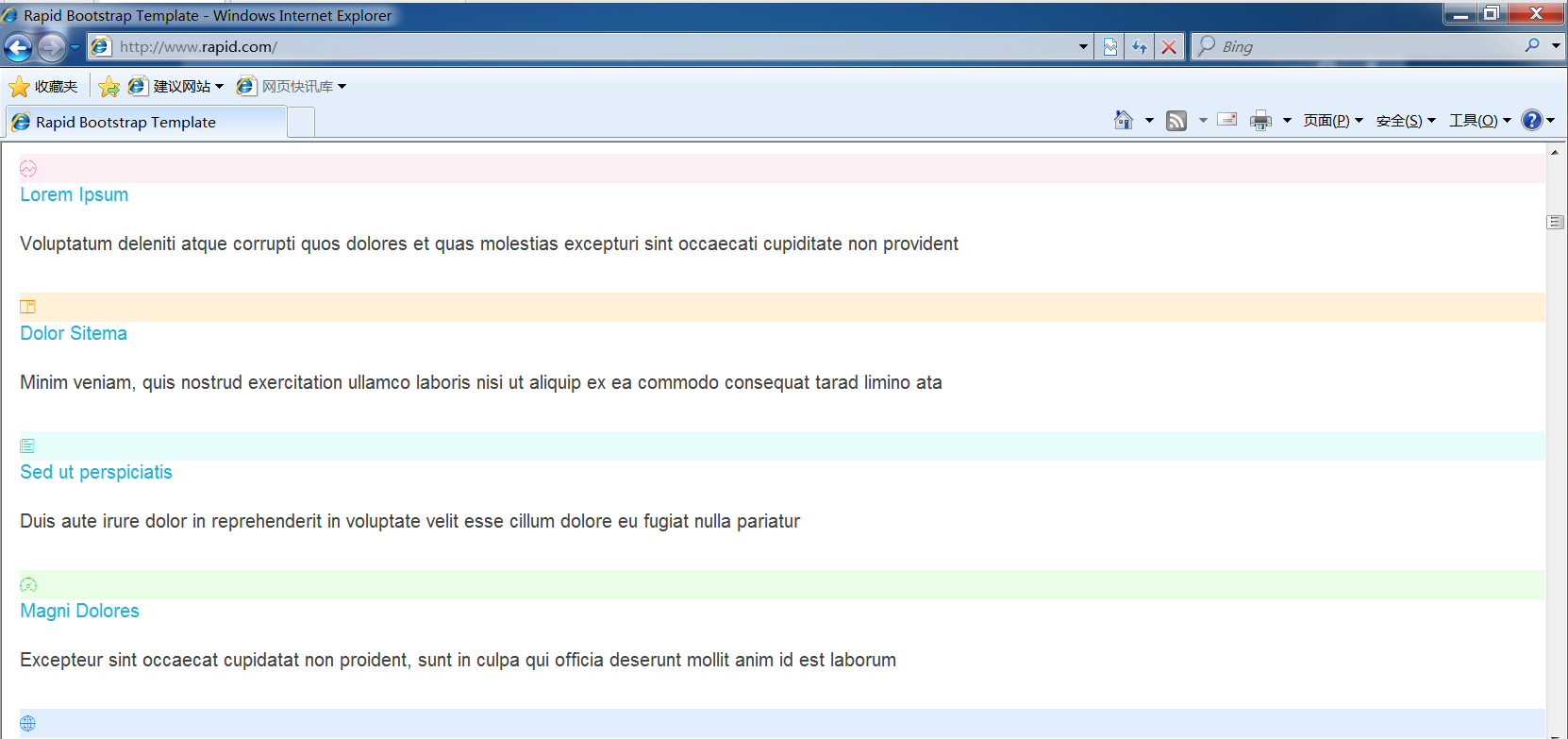This screenshot has width=1568, height=739.
Task: Click the blue globe icon at page bottom
Action: pos(28,723)
